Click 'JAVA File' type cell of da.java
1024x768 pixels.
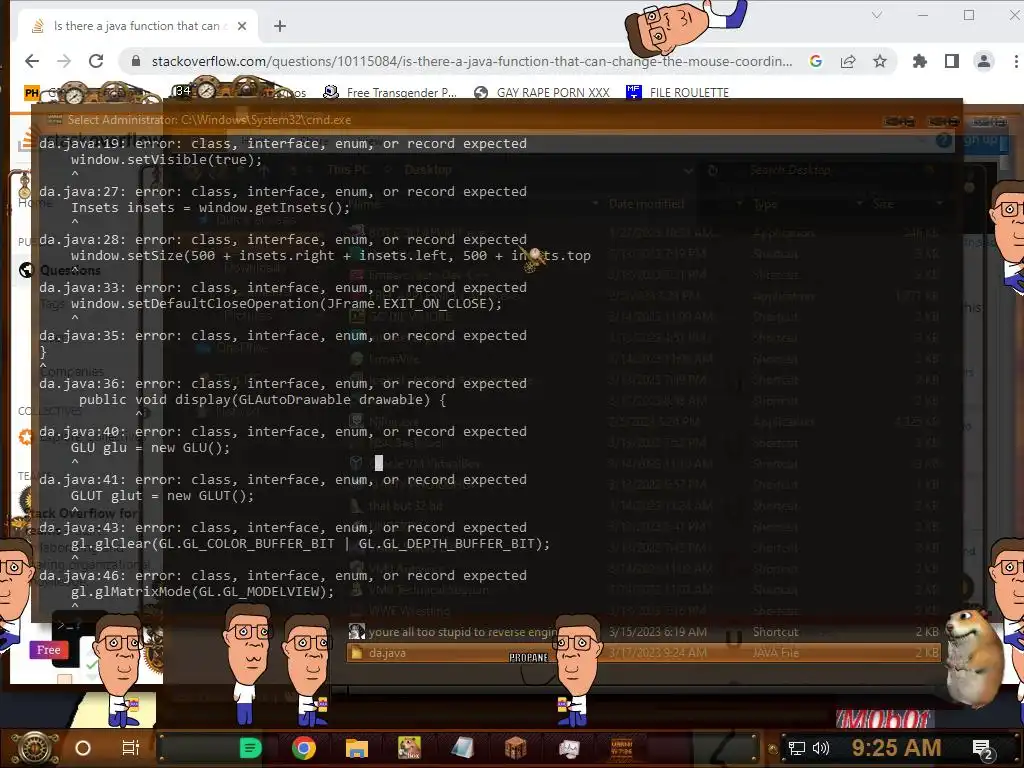click(775, 652)
